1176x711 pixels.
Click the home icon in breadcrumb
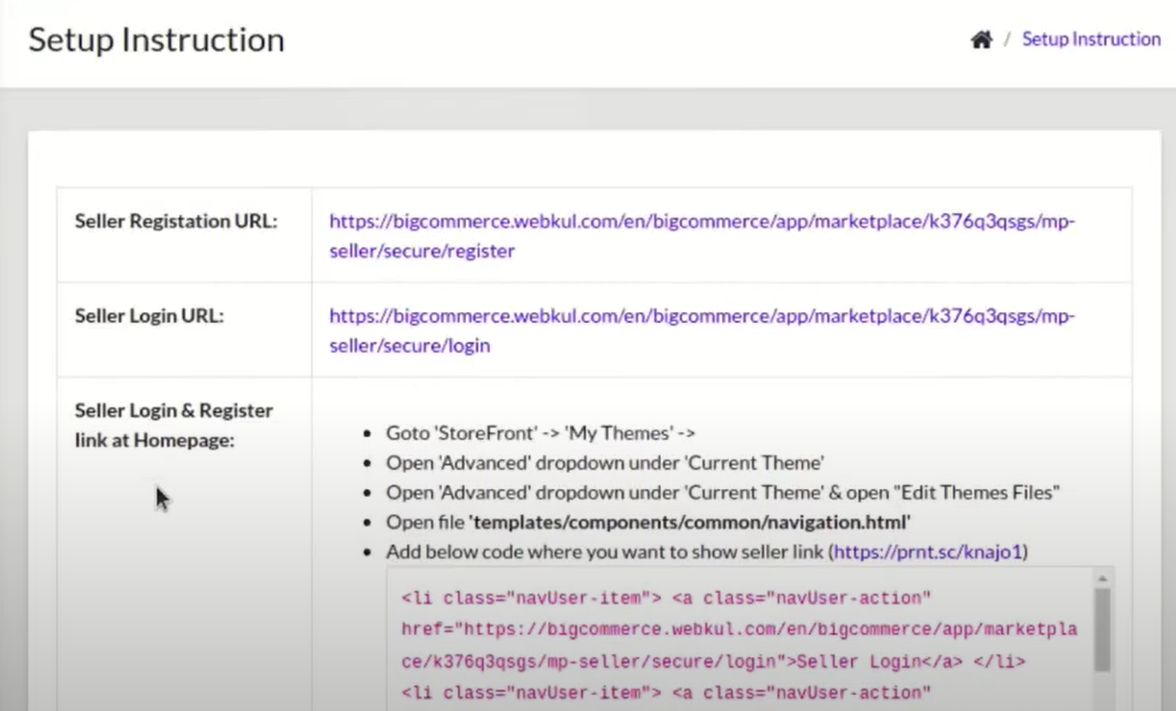(981, 39)
